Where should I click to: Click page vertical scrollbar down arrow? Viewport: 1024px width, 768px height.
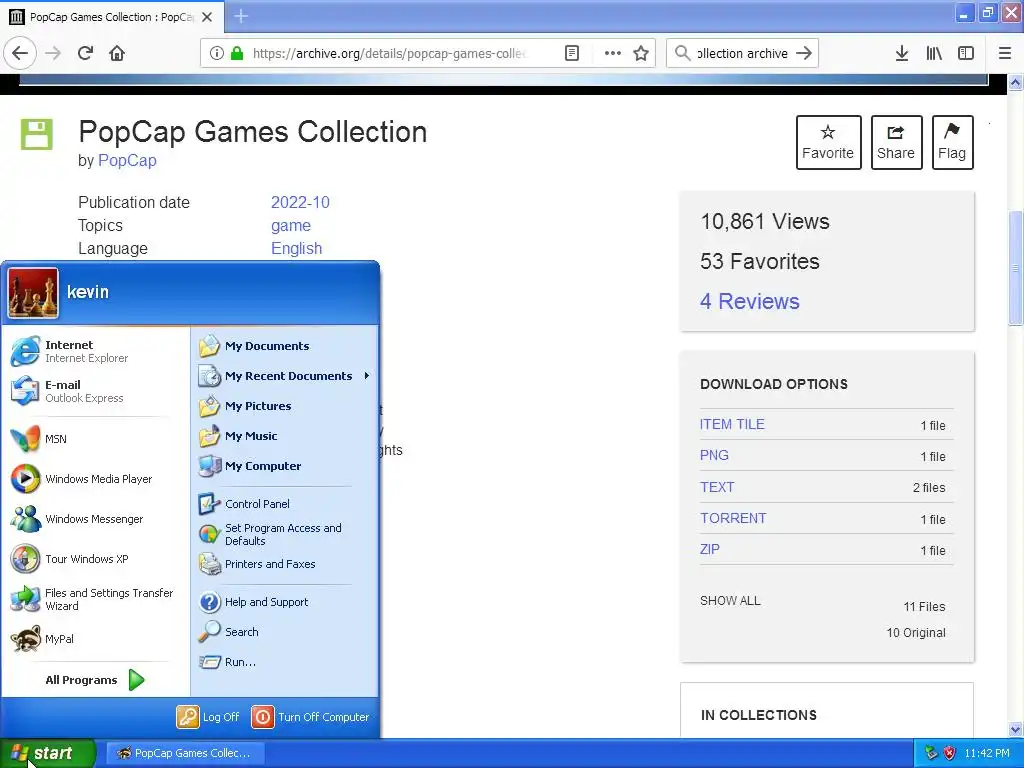click(1015, 729)
